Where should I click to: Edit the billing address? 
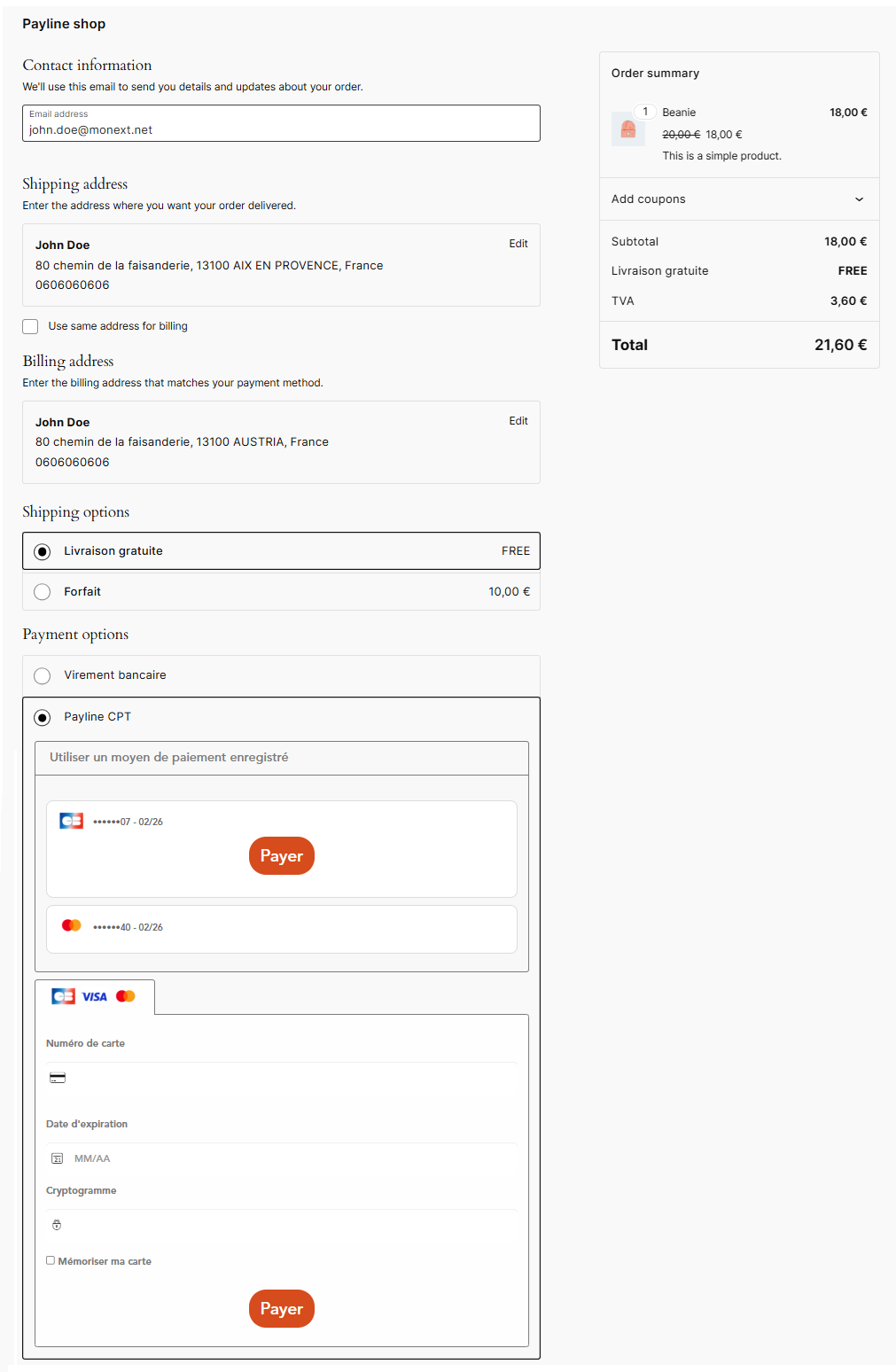[518, 421]
